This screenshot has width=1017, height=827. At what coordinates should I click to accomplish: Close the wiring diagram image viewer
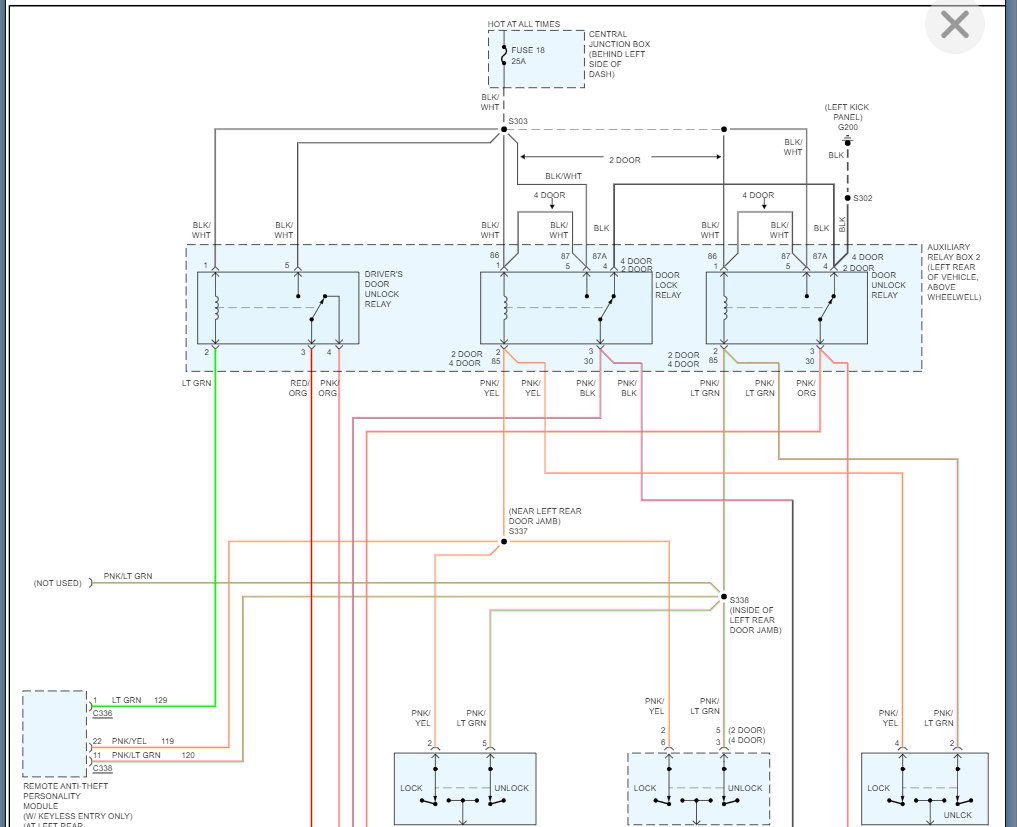[955, 25]
